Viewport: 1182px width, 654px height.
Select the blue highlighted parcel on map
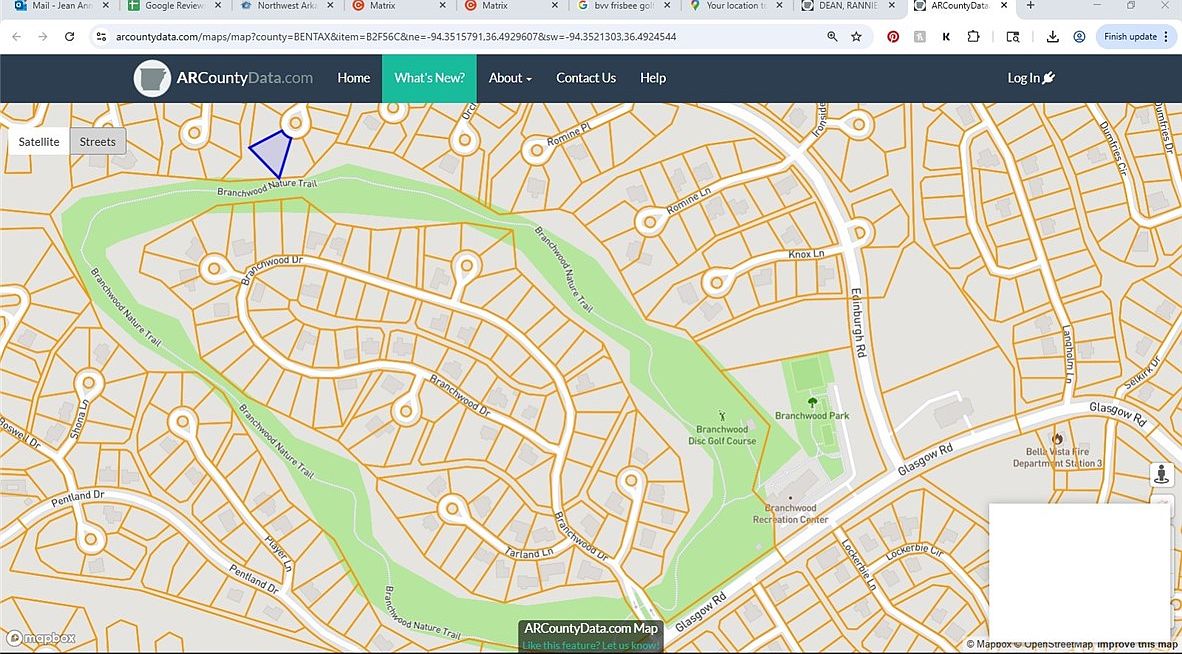273,155
